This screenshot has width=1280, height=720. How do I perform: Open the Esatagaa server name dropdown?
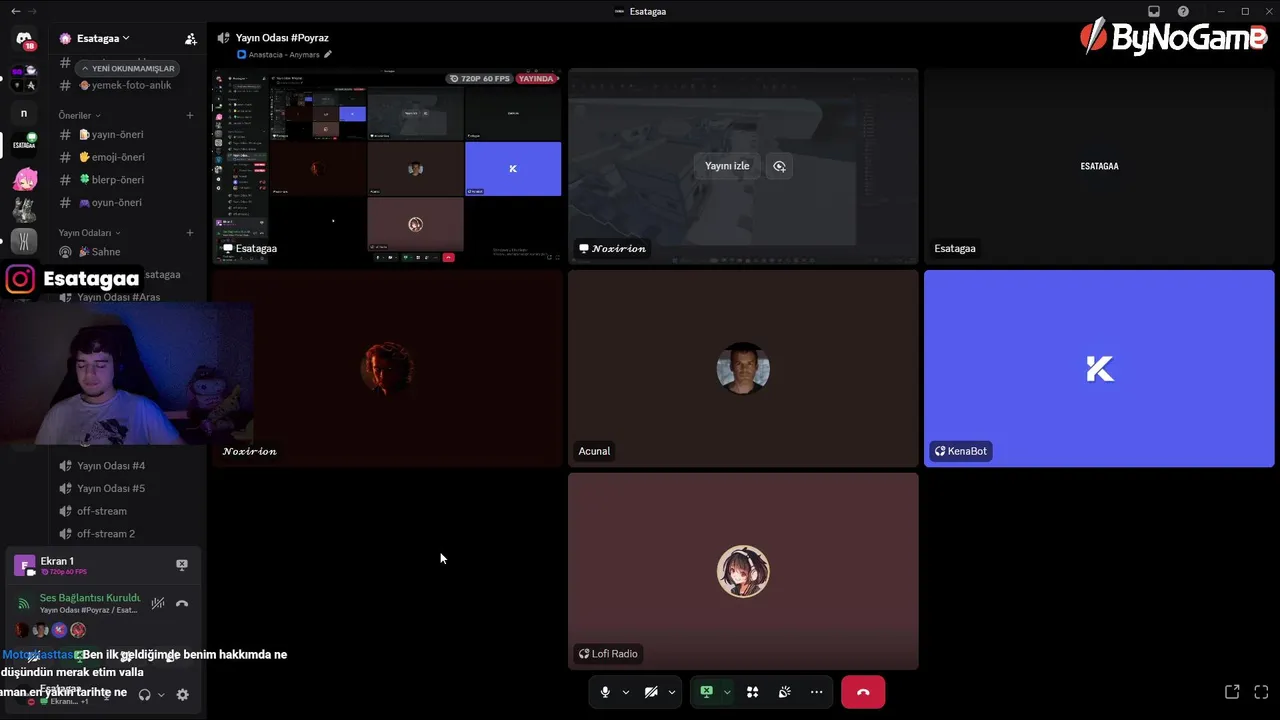click(x=103, y=39)
